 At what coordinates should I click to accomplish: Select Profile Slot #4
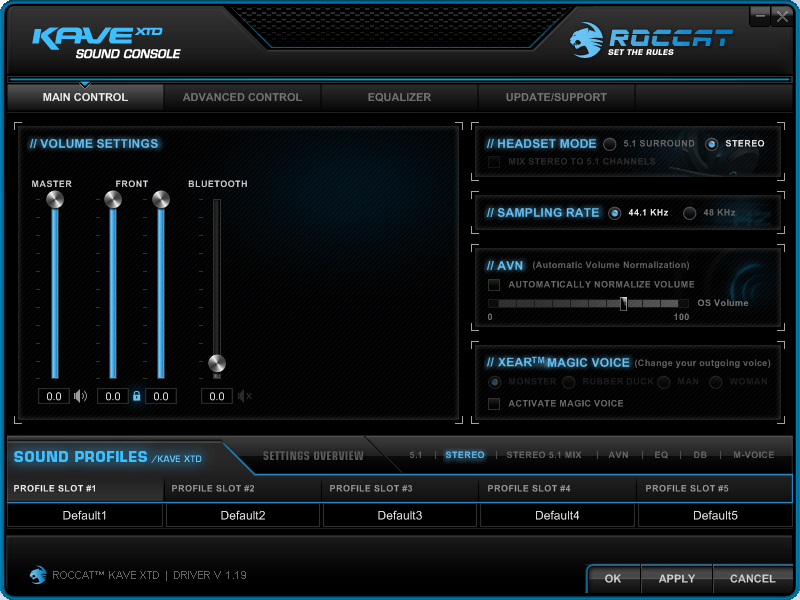pos(558,488)
